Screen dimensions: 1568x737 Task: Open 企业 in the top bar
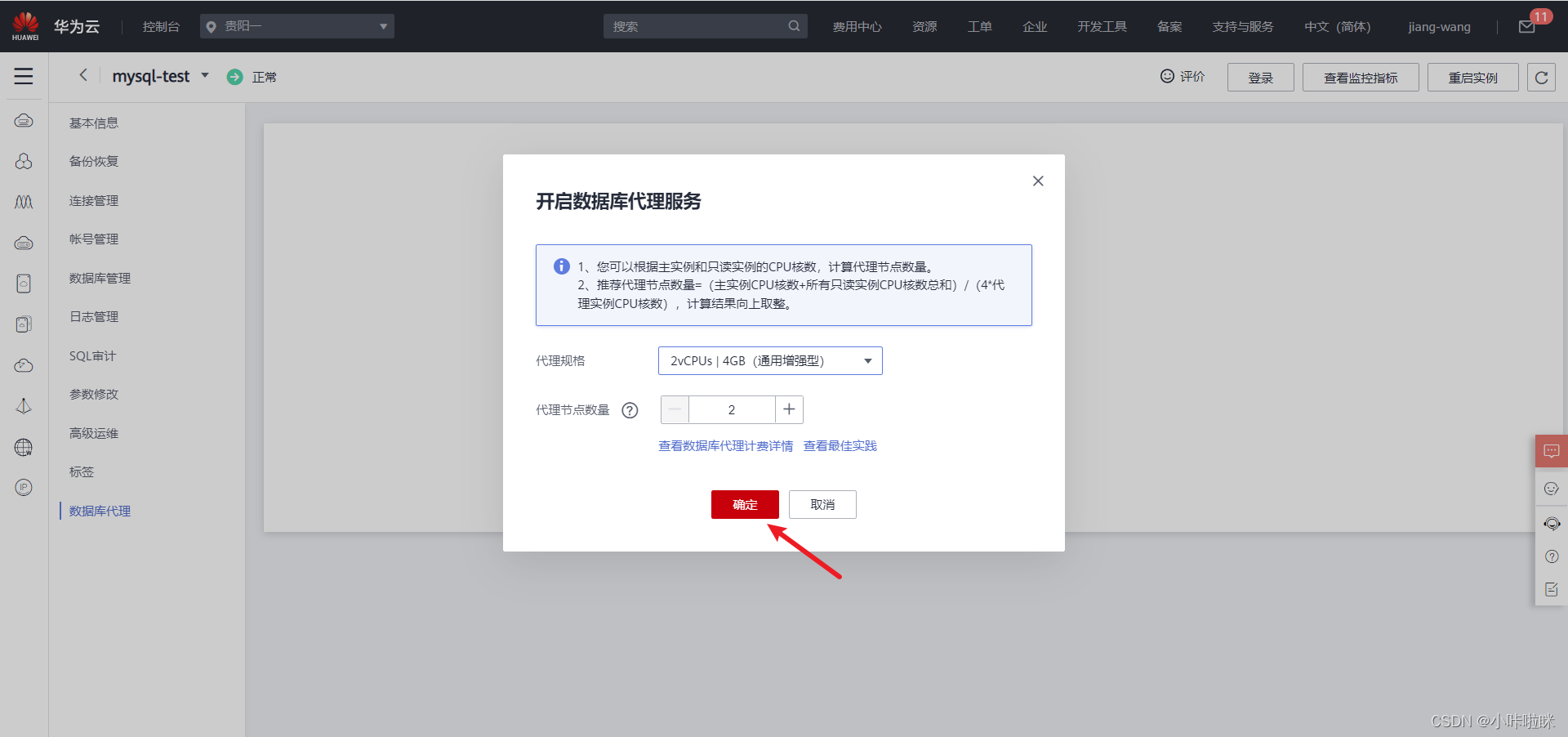point(1035,27)
